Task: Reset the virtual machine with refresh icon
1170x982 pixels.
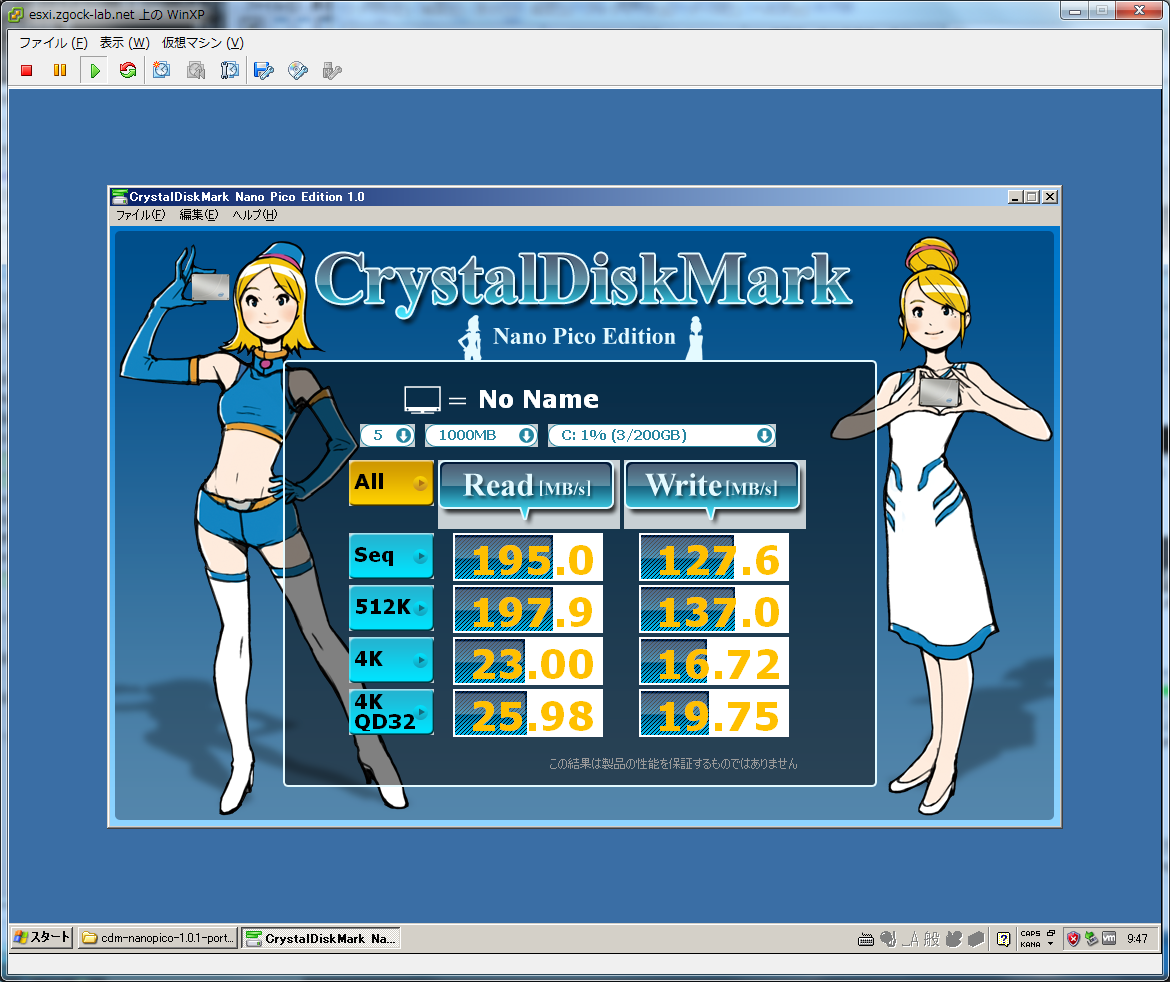Action: [x=128, y=70]
